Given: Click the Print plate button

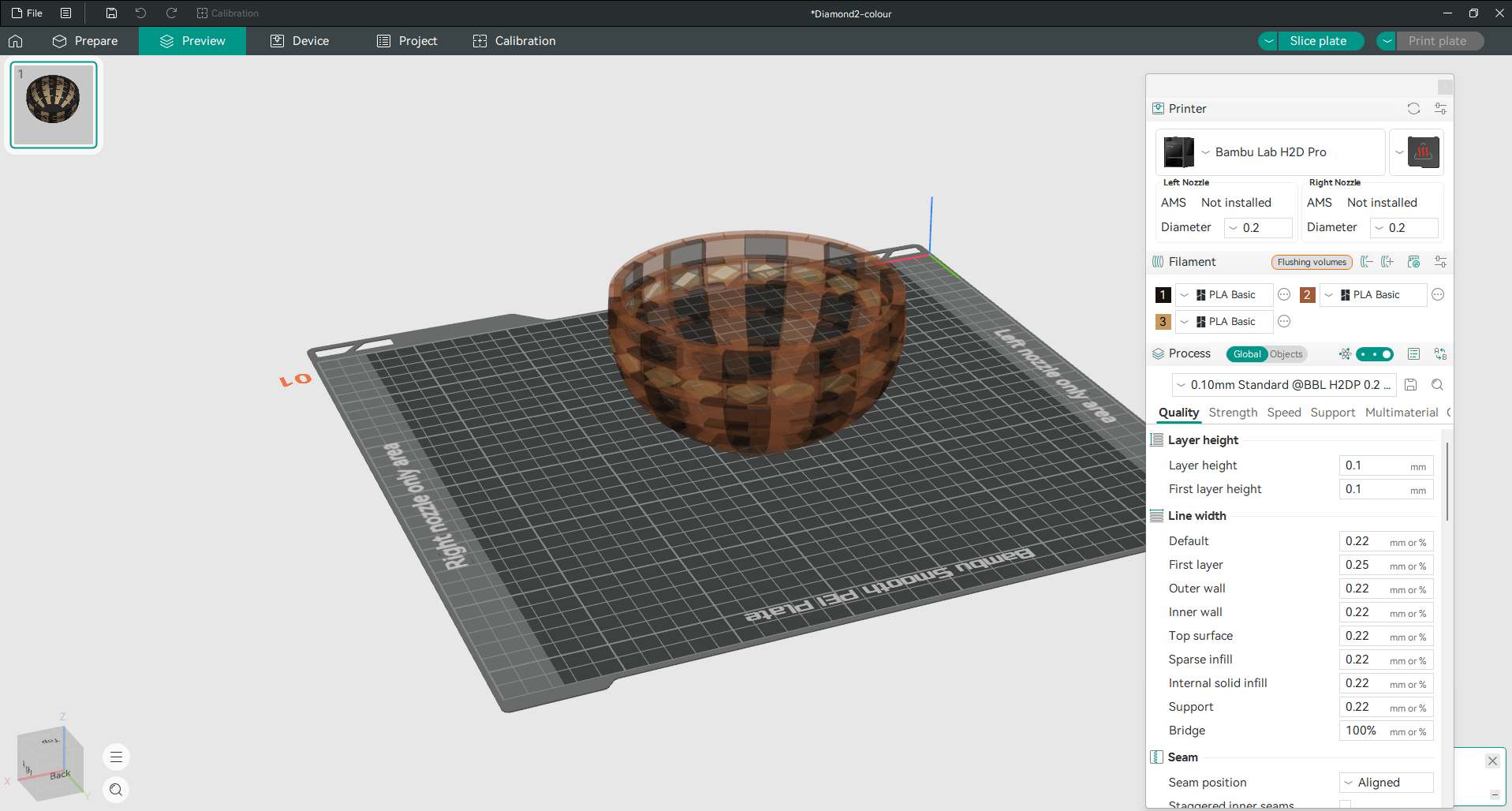Looking at the screenshot, I should (1438, 41).
